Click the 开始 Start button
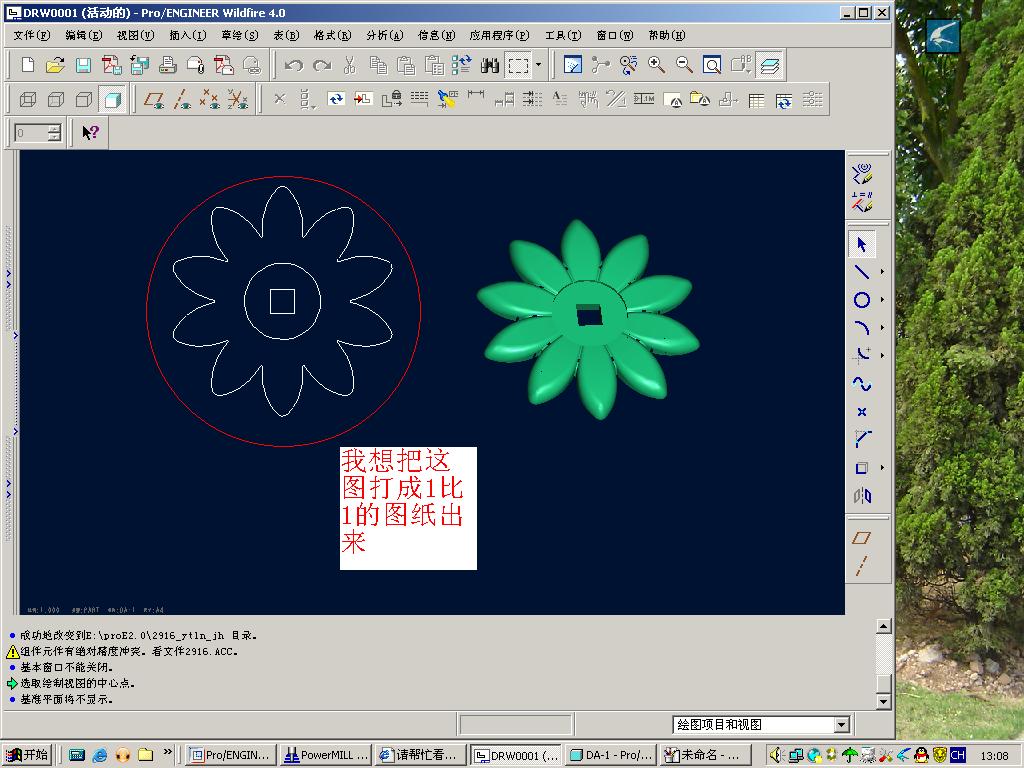1024x768 pixels. click(27, 754)
